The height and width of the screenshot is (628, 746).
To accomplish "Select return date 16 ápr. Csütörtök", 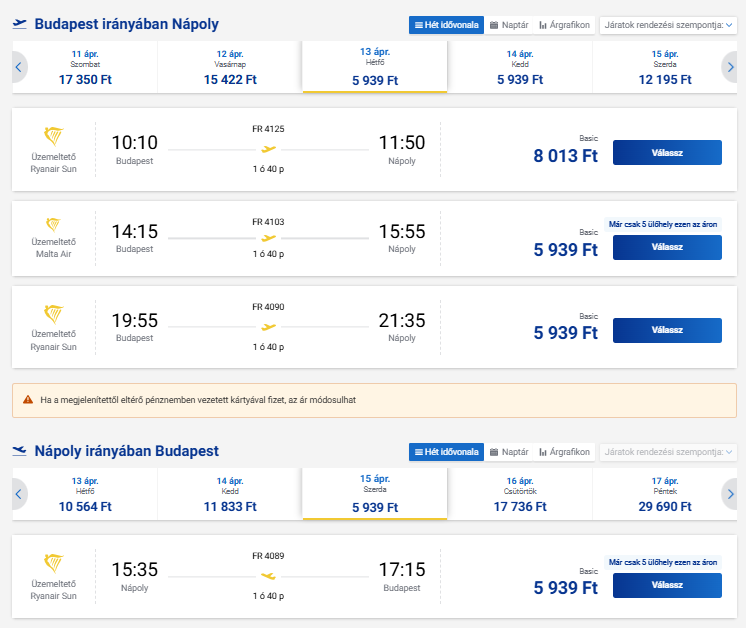I will 519,494.
